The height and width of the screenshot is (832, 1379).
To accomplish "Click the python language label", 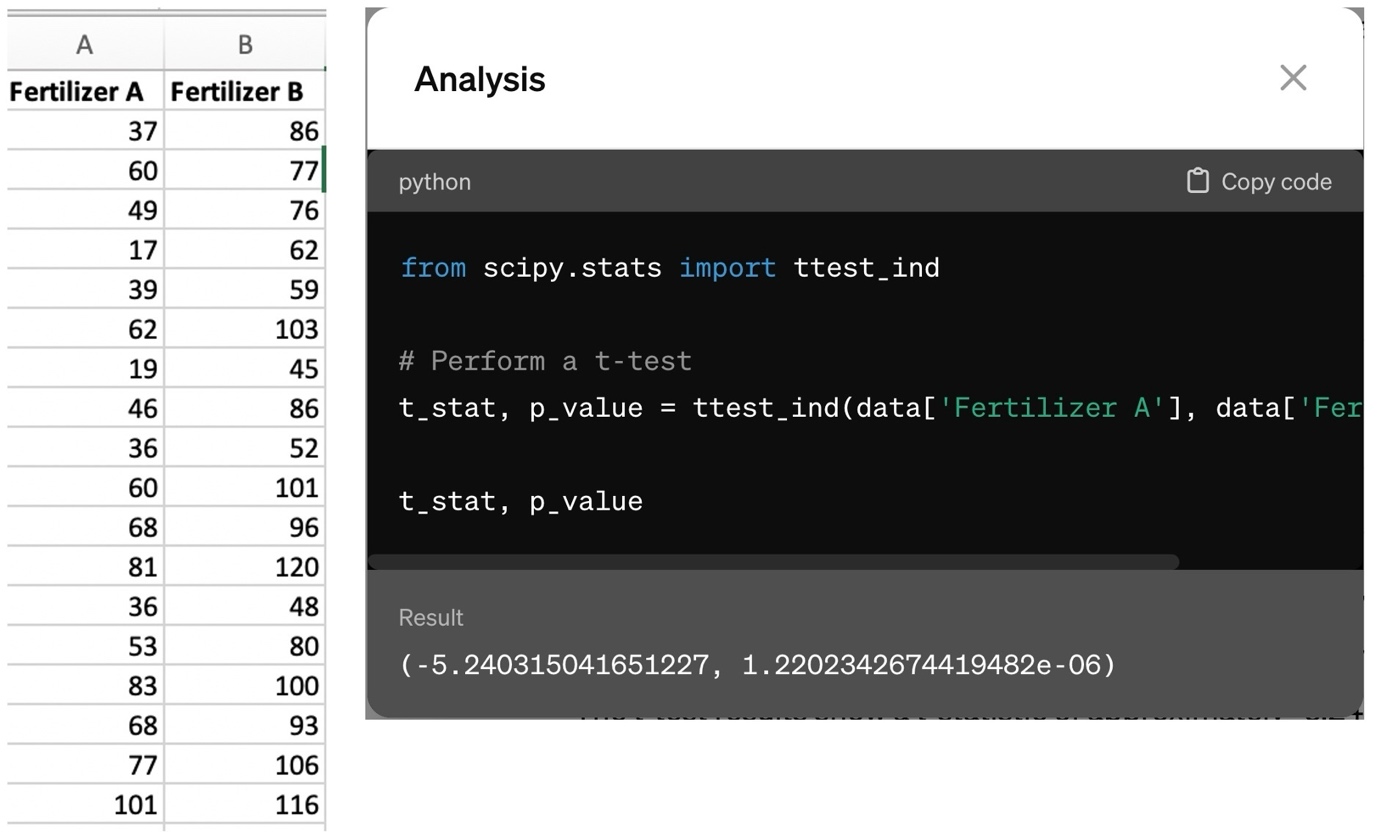I will [x=434, y=182].
